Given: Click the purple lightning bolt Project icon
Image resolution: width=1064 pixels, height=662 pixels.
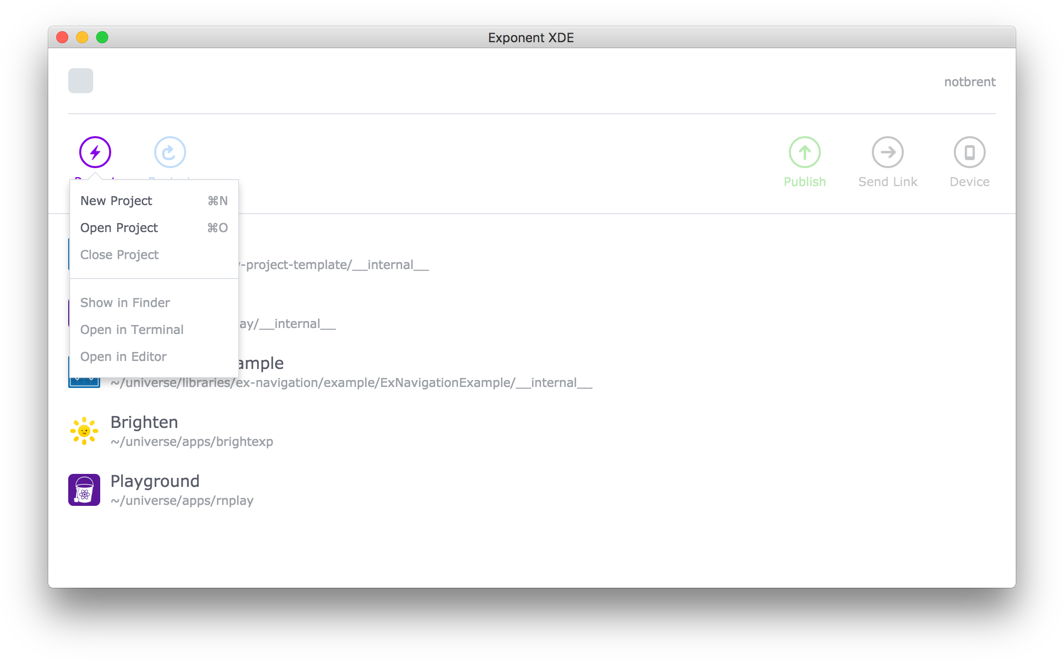Looking at the screenshot, I should coord(95,152).
